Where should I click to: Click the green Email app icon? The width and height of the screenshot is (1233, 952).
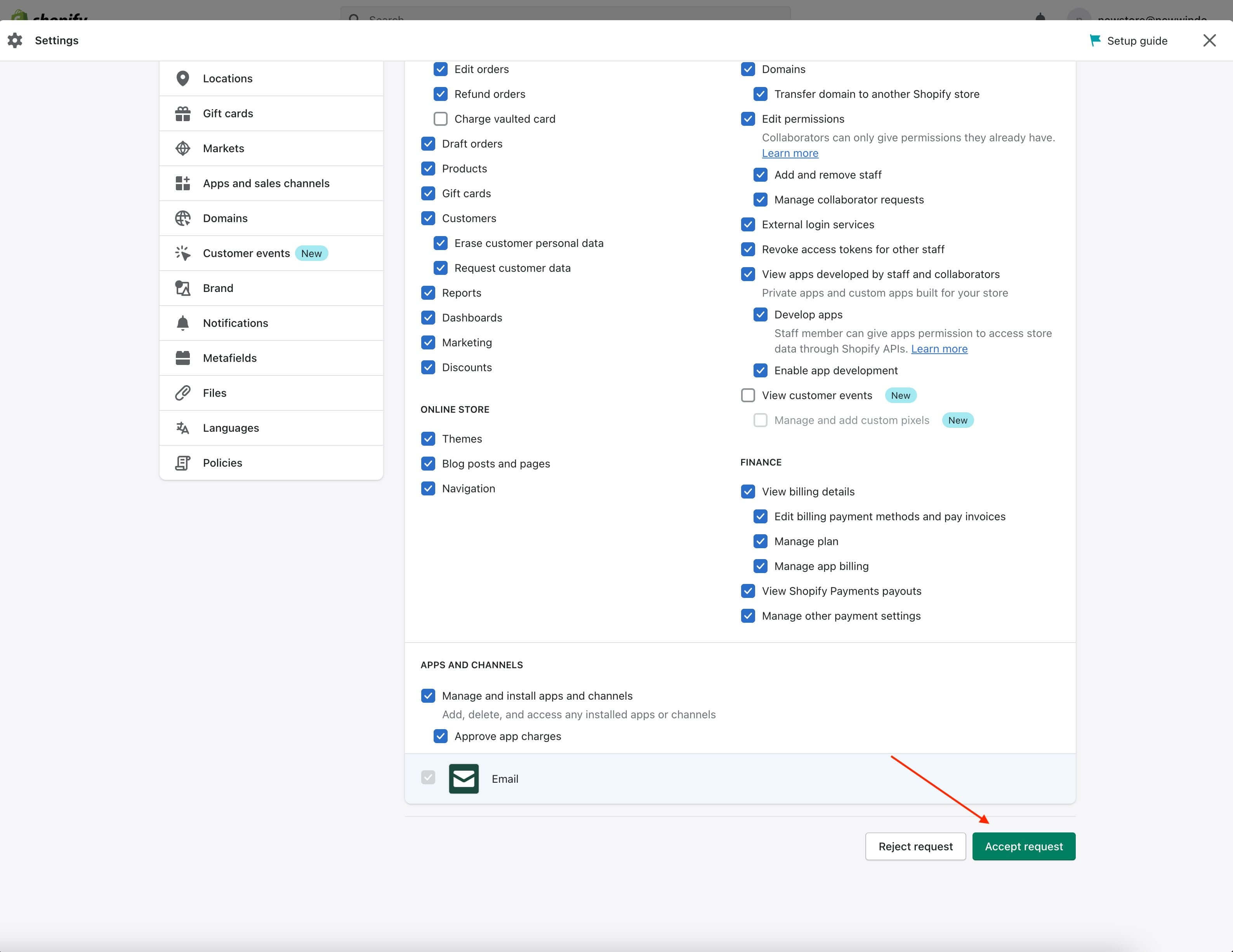point(464,779)
